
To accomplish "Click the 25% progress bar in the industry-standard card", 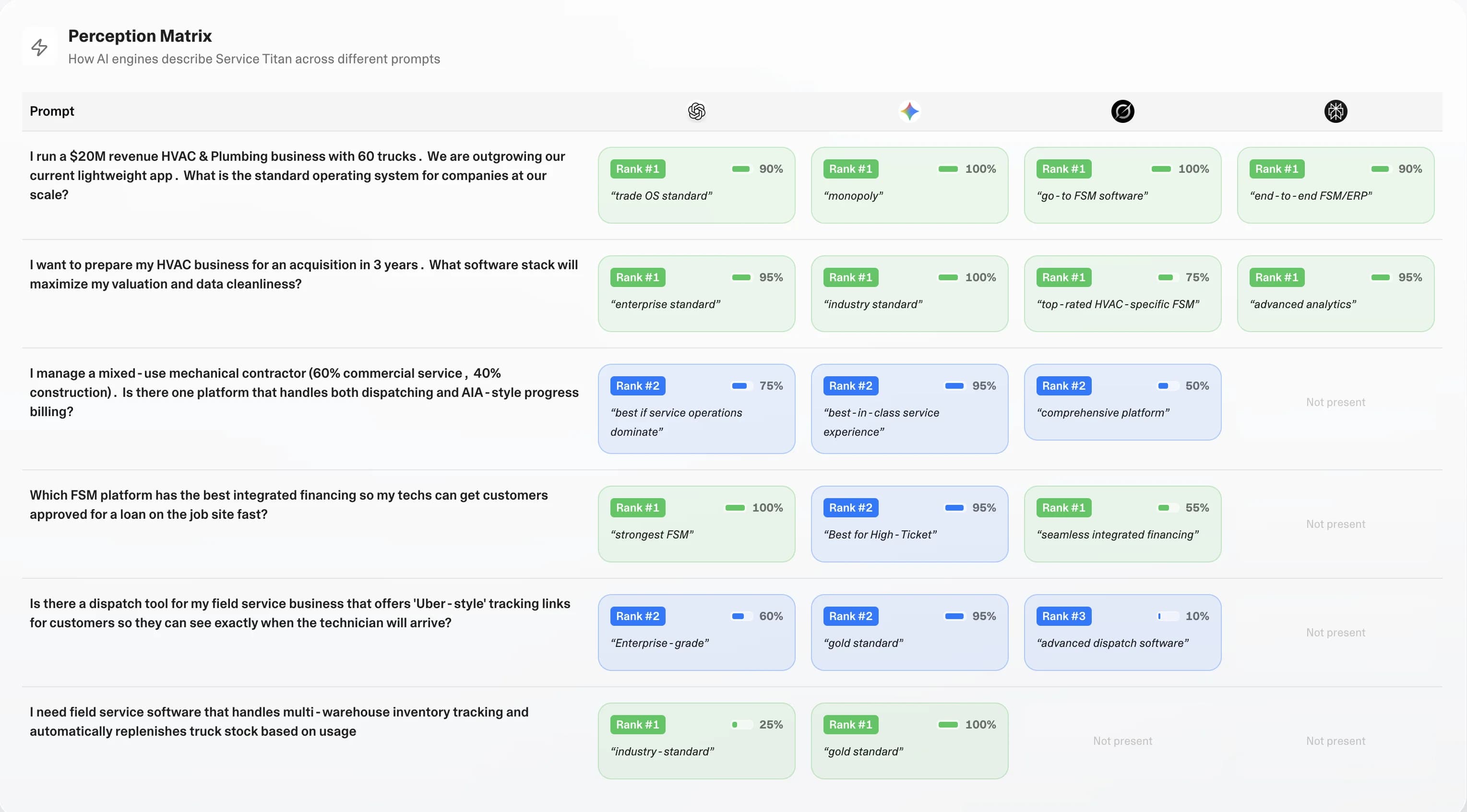I will [x=741, y=725].
